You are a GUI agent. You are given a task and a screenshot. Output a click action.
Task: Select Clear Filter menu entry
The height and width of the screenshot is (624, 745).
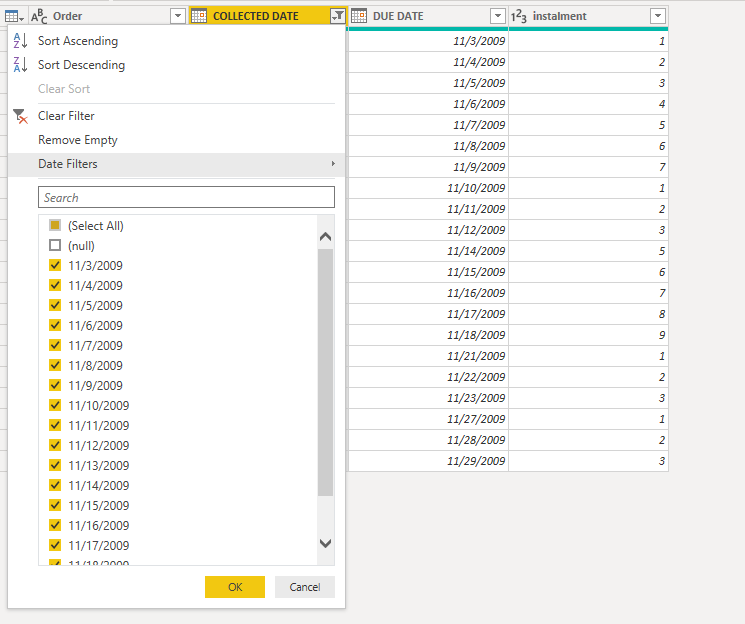(66, 116)
